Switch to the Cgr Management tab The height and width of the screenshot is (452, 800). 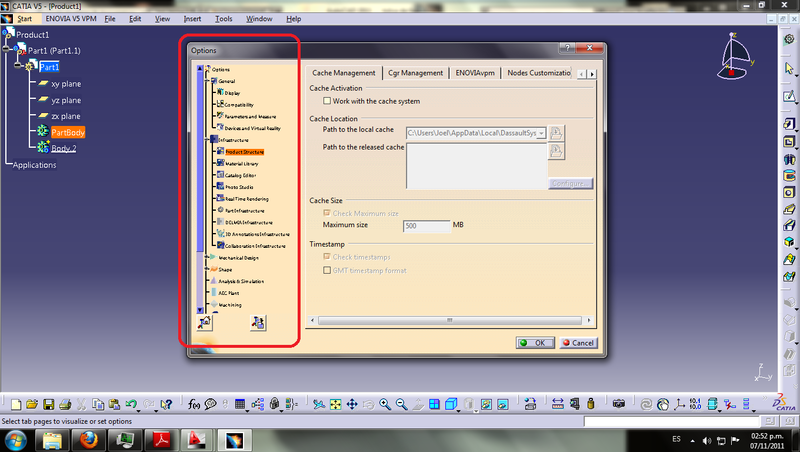tap(415, 73)
